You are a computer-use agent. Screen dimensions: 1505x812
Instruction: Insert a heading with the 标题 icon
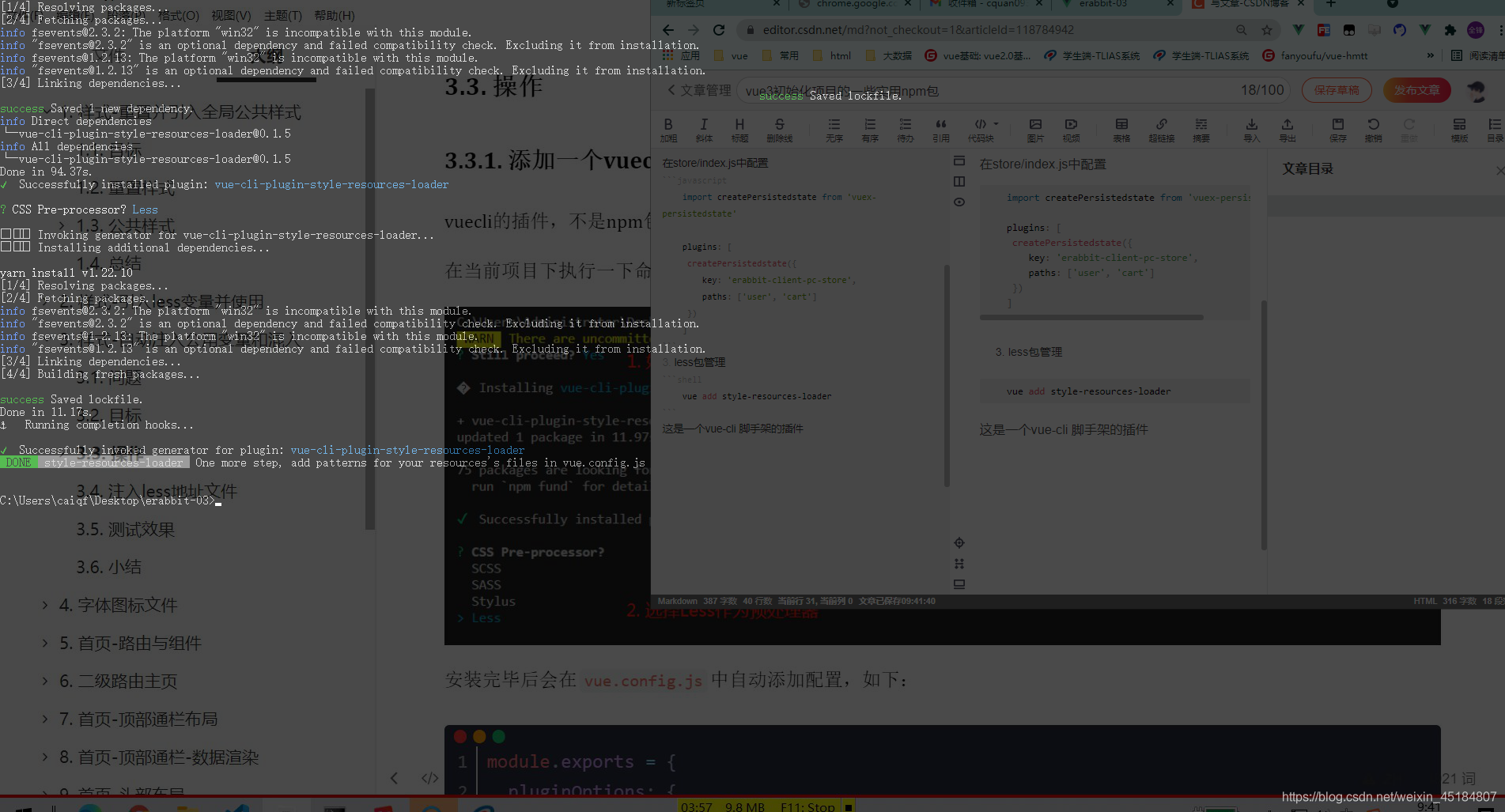(x=739, y=130)
